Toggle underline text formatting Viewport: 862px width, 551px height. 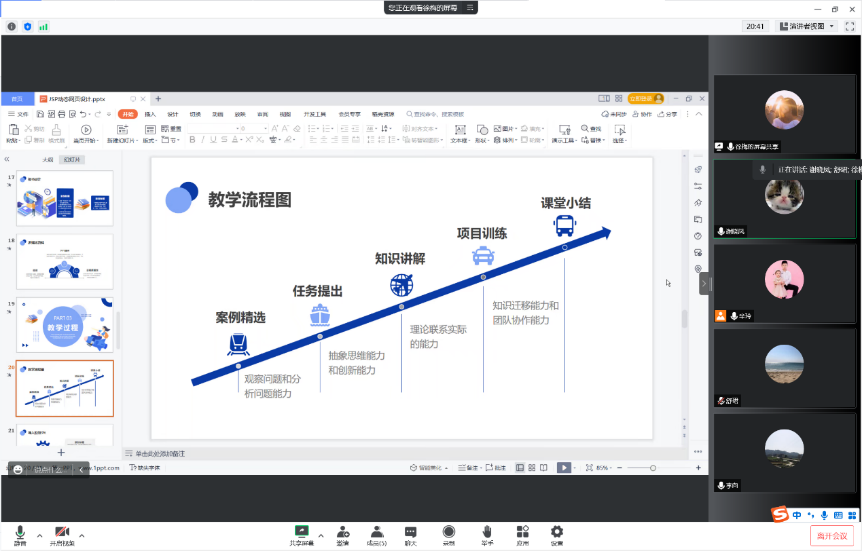click(x=213, y=140)
